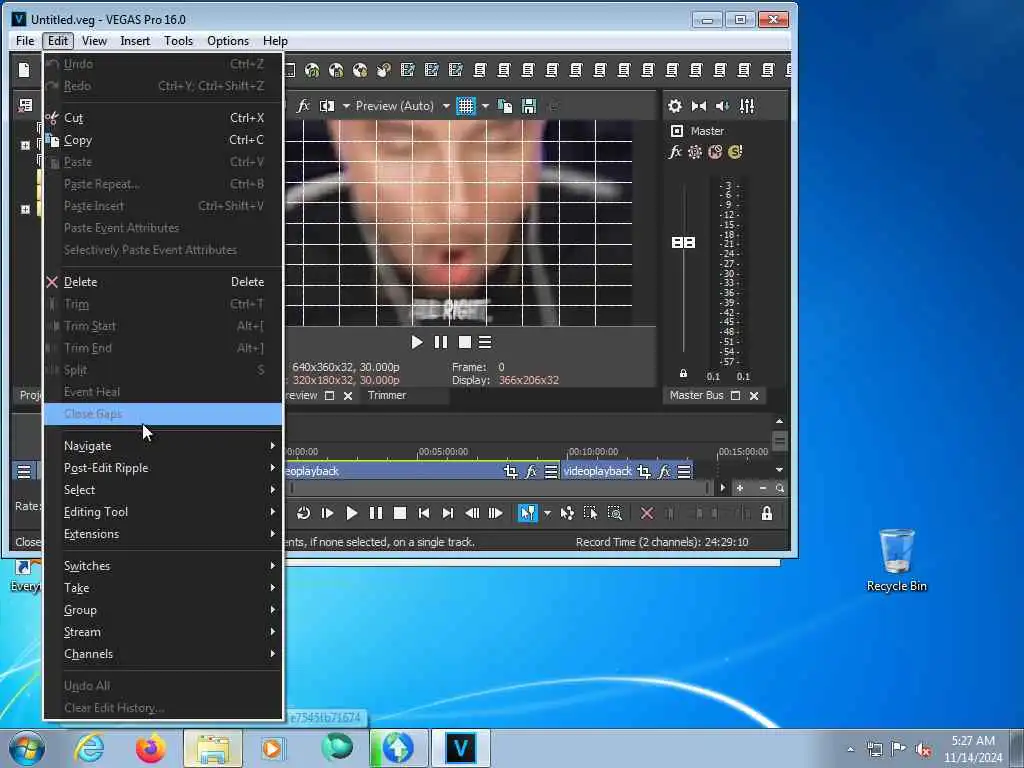
Task: Open Normal Edit Tool dropdown arrow
Action: (547, 513)
